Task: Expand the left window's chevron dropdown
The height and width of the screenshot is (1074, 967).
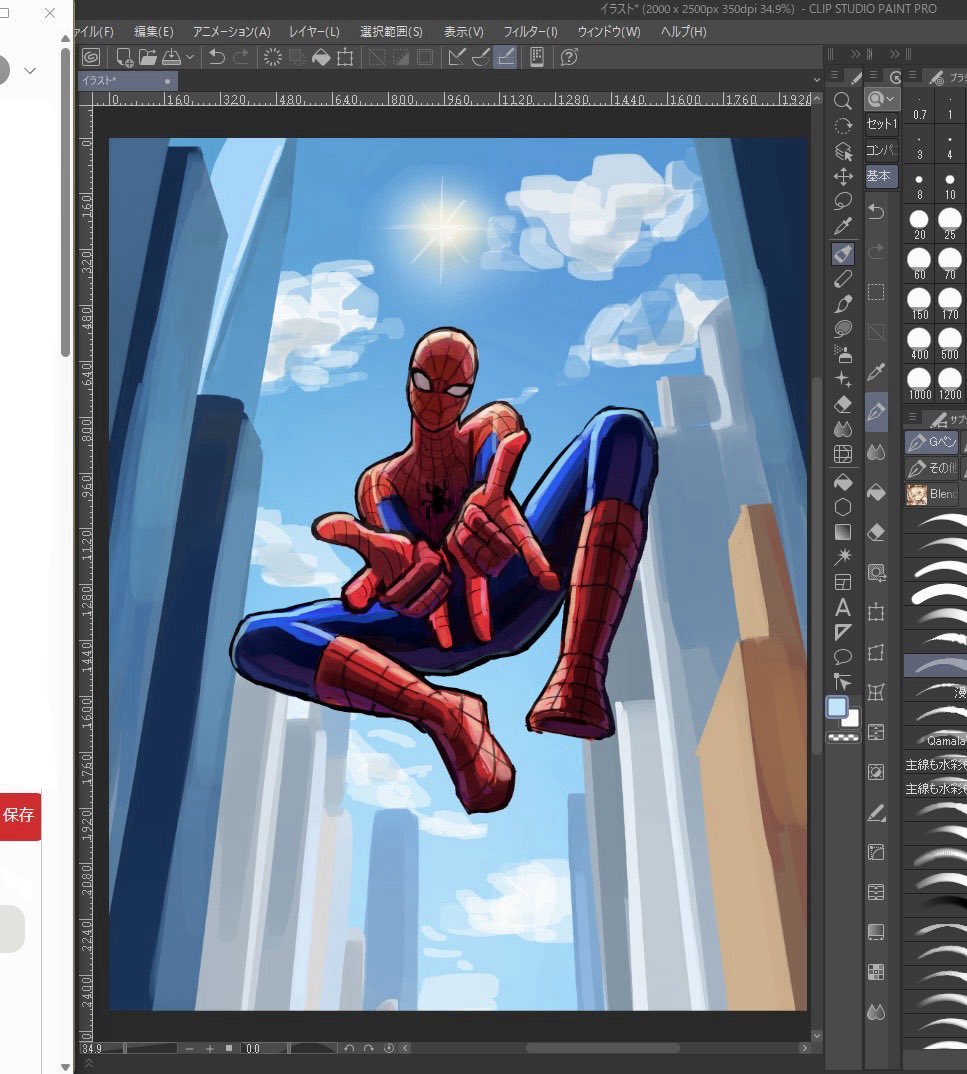Action: tap(30, 71)
